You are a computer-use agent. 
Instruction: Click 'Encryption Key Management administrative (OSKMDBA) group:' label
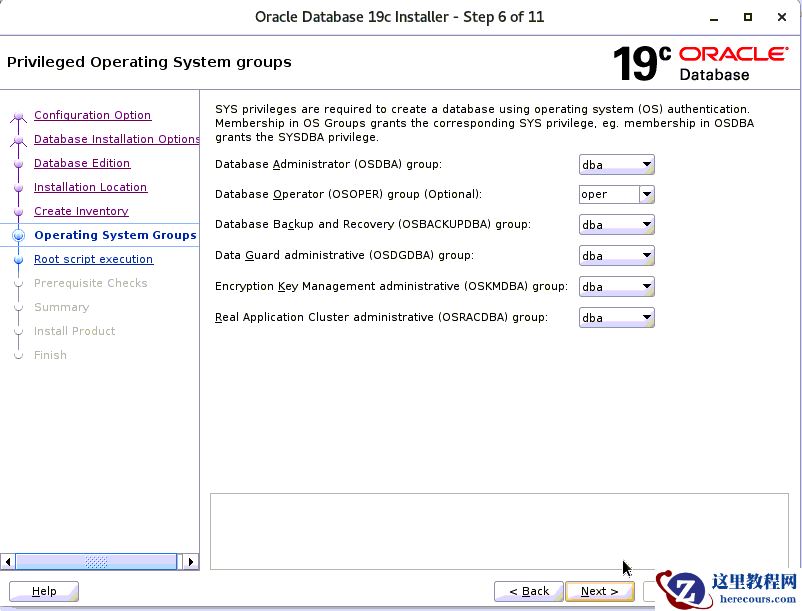pyautogui.click(x=391, y=286)
